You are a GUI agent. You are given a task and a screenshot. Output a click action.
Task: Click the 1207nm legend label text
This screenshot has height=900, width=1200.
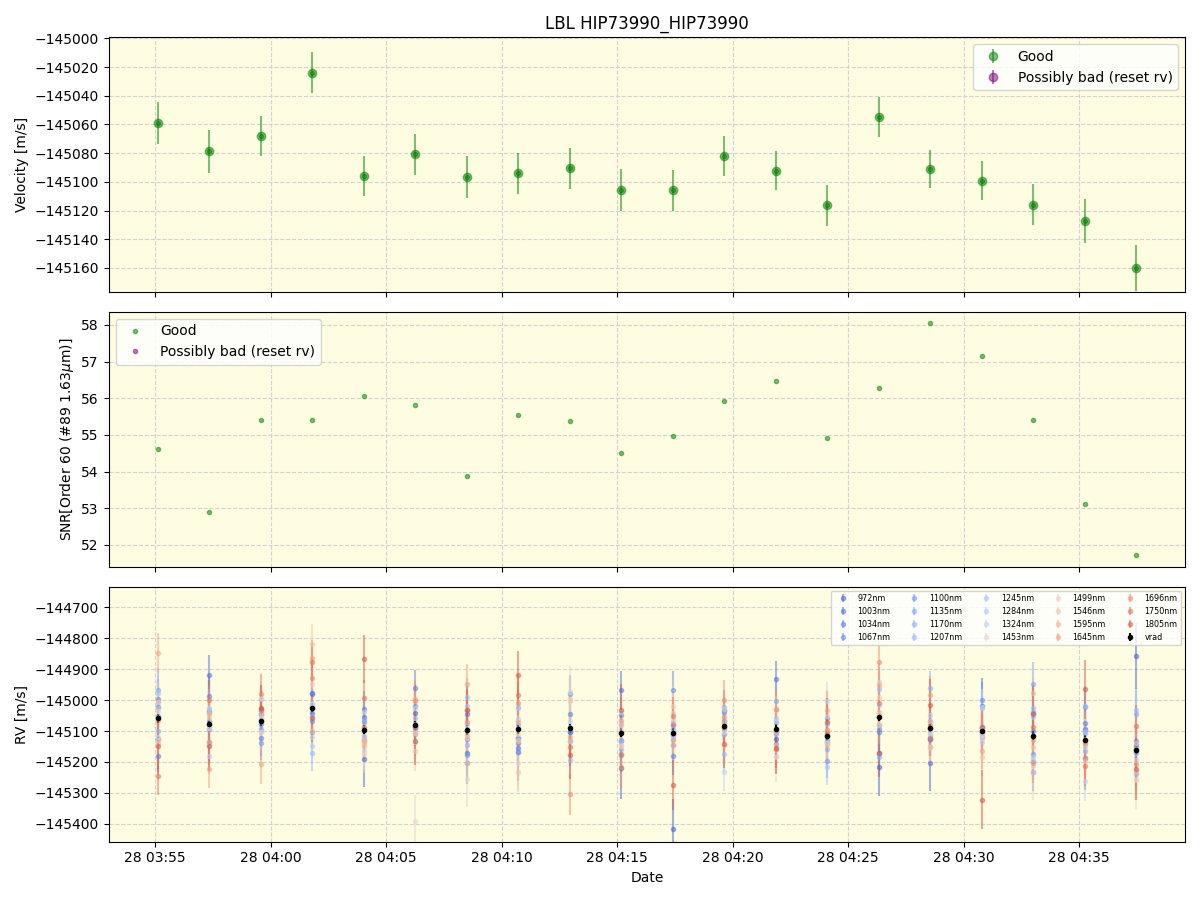[945, 637]
